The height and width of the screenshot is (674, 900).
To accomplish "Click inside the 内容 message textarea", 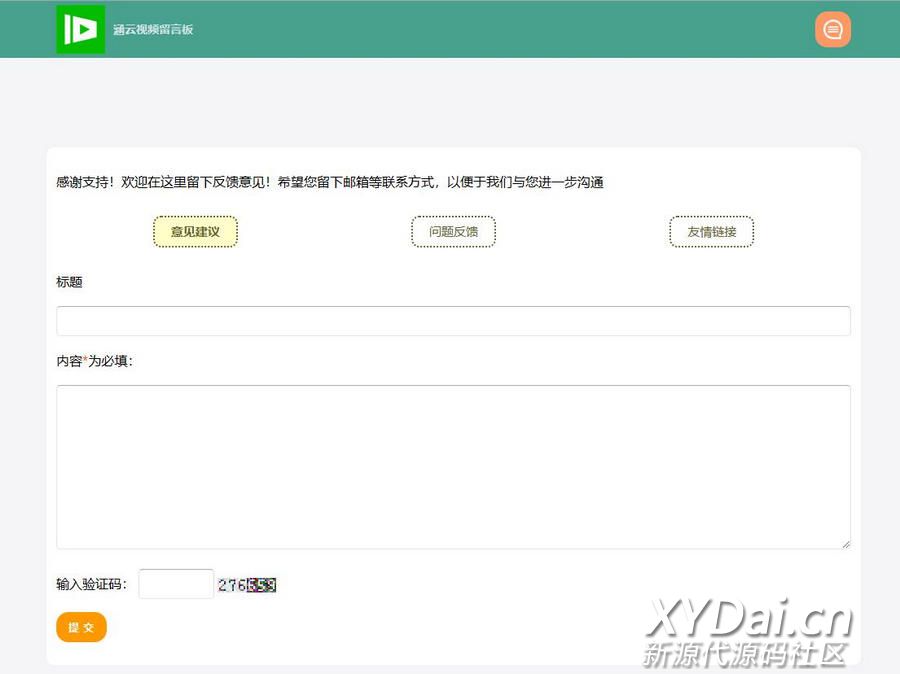I will tap(453, 466).
